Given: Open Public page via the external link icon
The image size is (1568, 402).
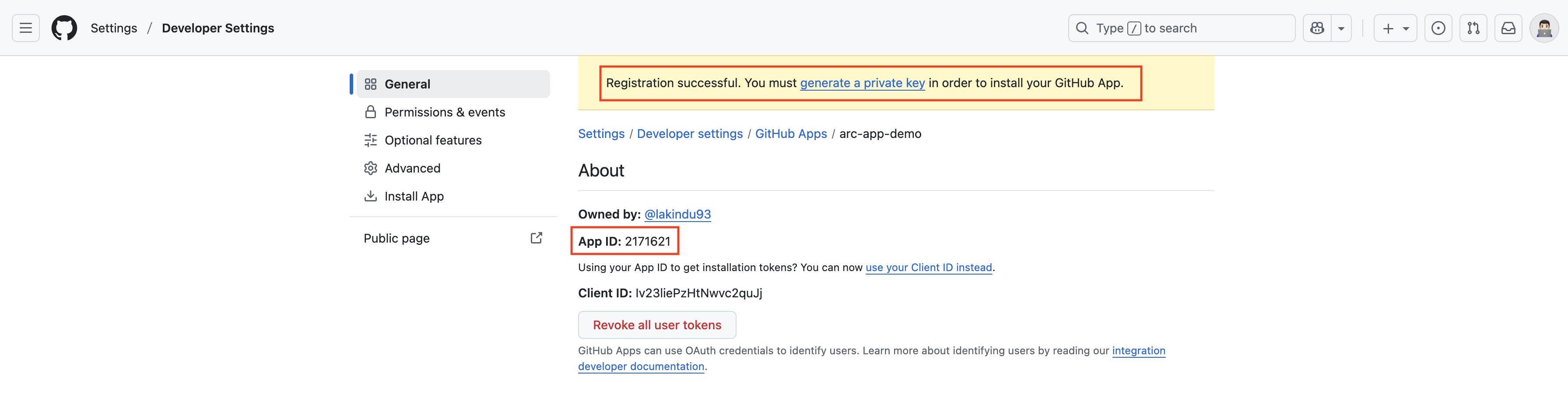Looking at the screenshot, I should [536, 237].
